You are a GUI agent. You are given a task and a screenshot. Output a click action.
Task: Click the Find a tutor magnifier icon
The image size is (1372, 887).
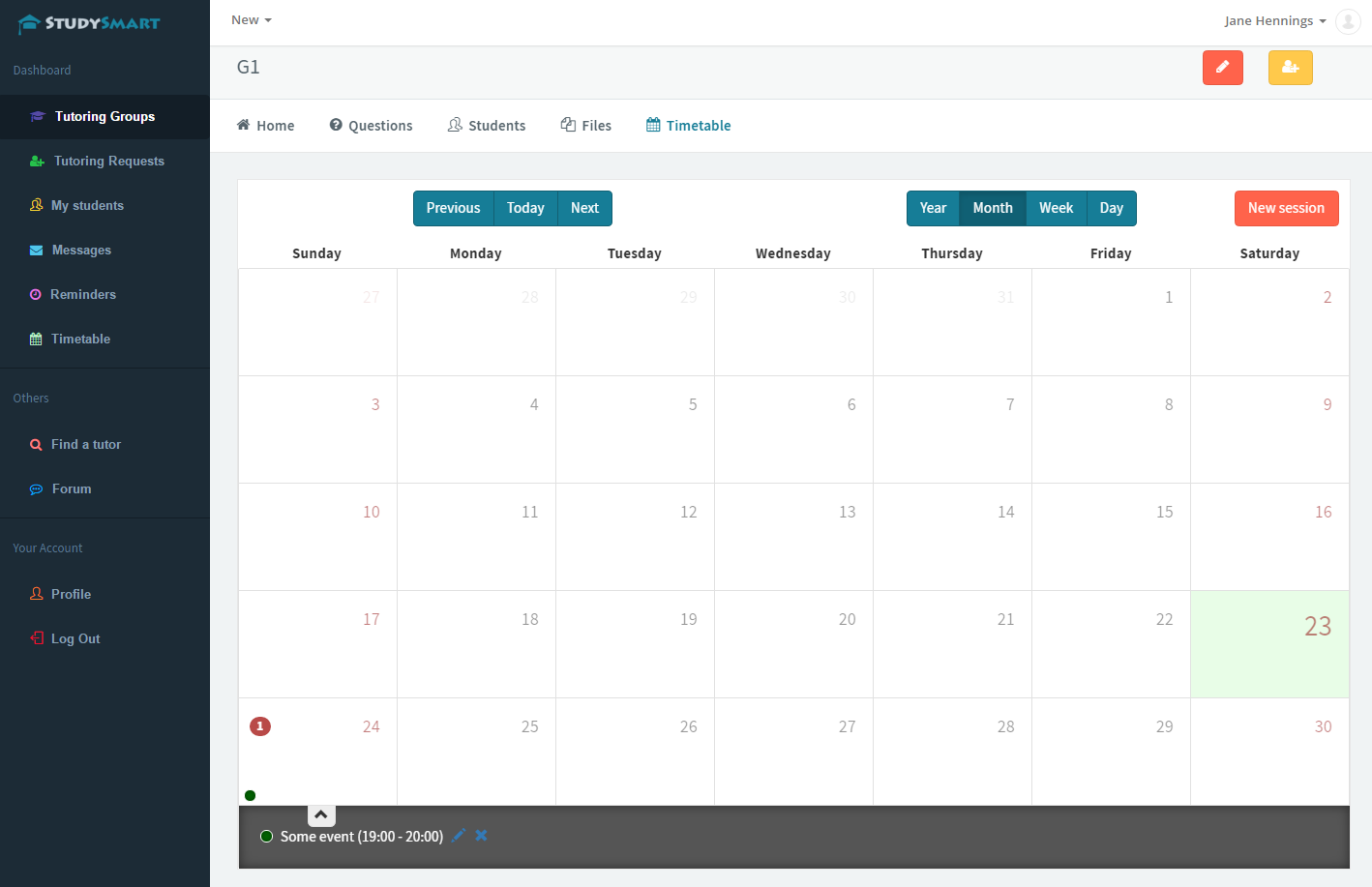coord(34,444)
